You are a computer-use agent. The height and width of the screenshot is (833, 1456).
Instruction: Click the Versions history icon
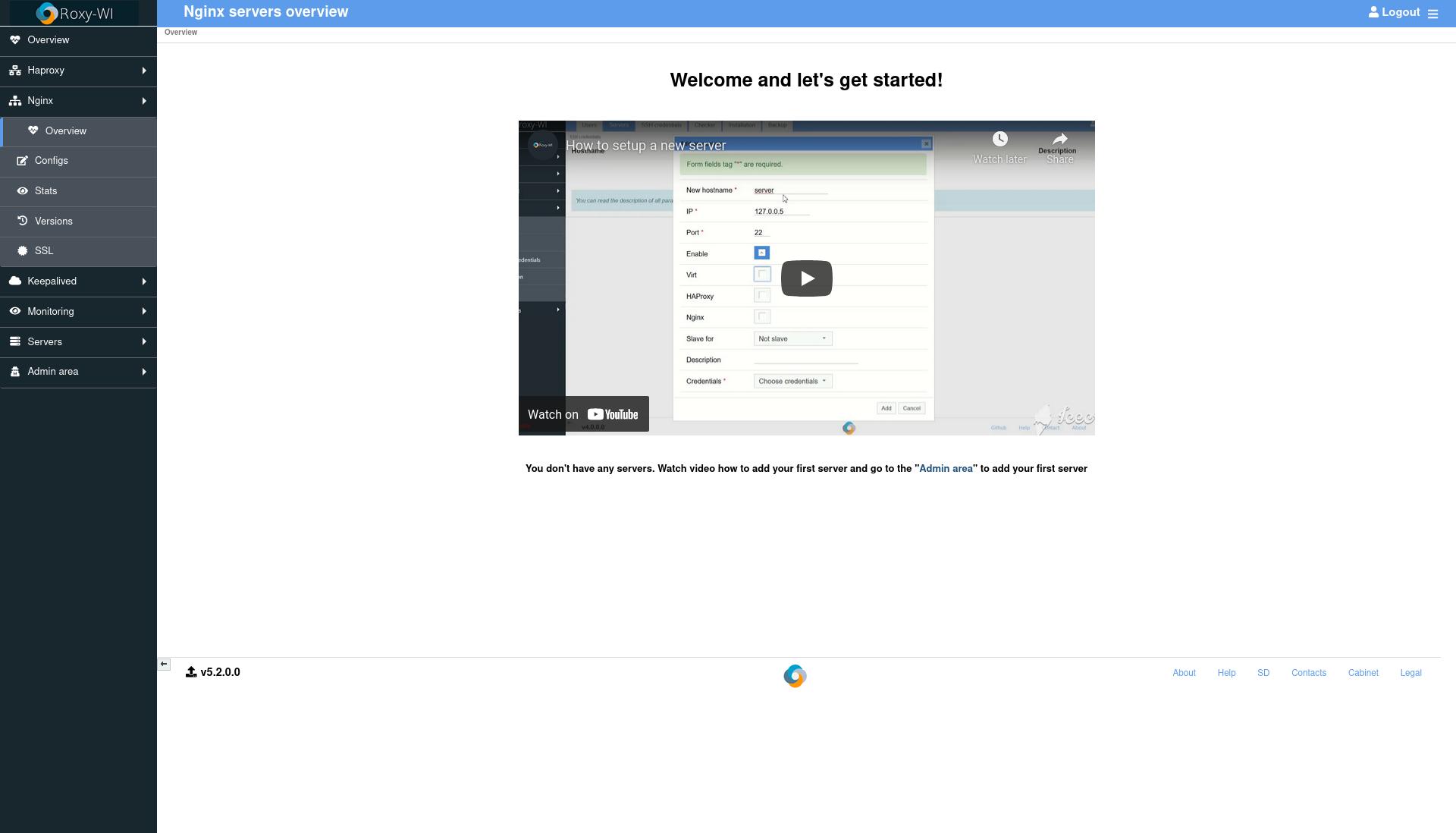point(23,221)
